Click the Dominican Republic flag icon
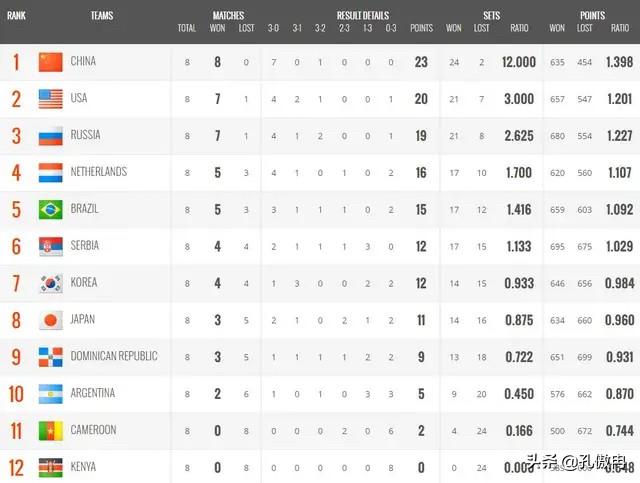Screen dimensions: 640x483 point(51,357)
